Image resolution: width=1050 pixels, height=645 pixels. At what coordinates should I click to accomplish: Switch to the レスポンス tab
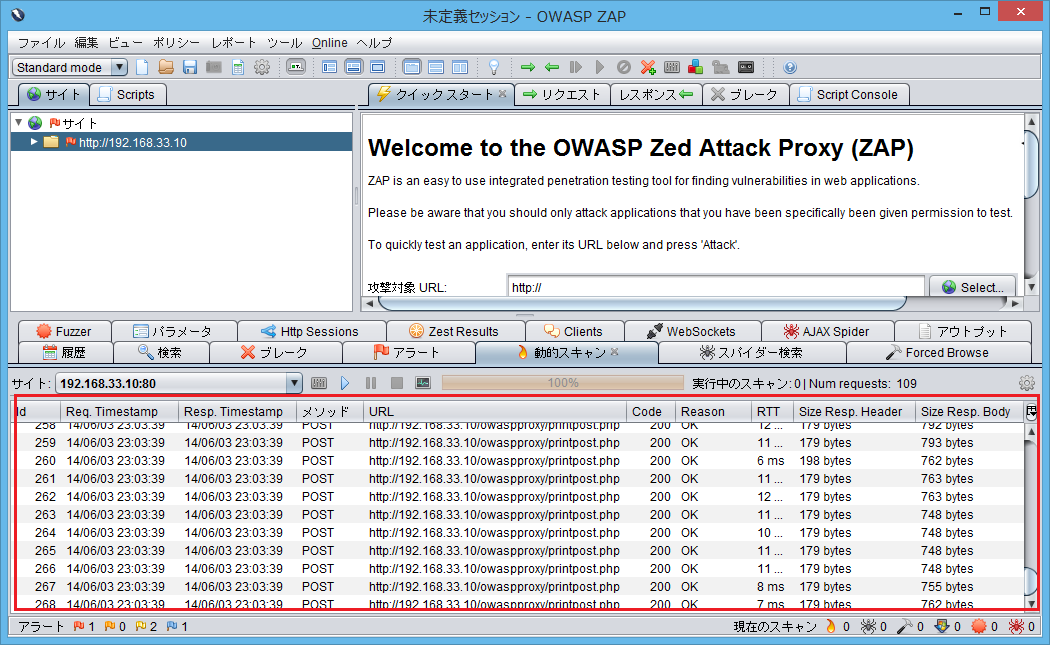[656, 94]
